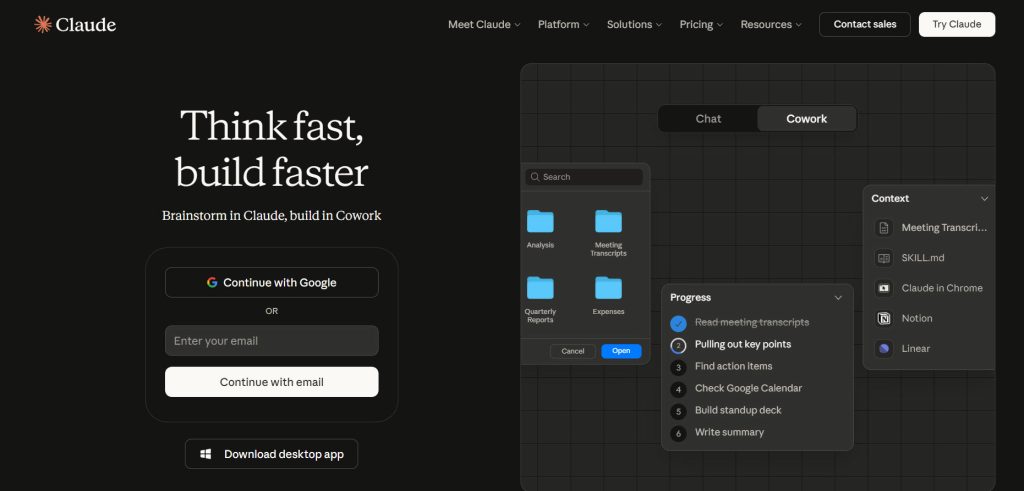The height and width of the screenshot is (491, 1024).
Task: Click 'Brainstorm in Claude, build in Cowork' text
Action: pos(272,215)
